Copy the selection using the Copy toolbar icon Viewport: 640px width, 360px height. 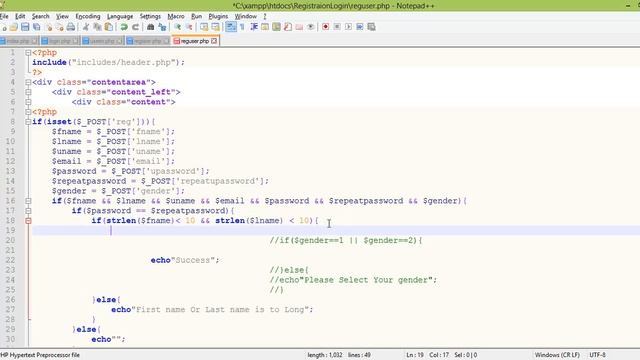97,27
